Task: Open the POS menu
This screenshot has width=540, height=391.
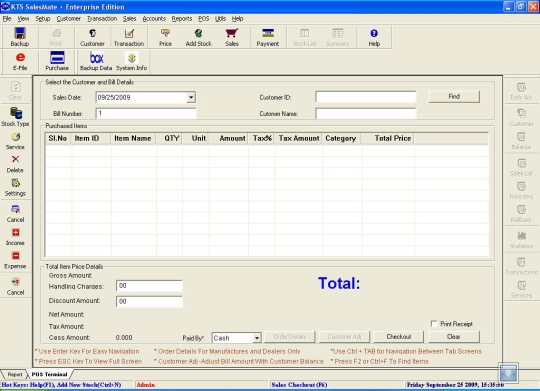Action: pos(204,19)
